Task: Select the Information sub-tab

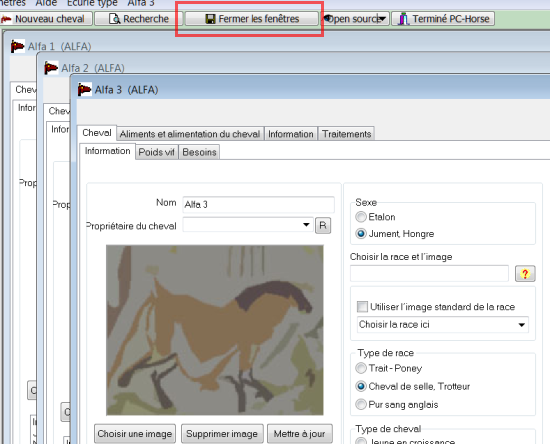Action: click(x=107, y=151)
